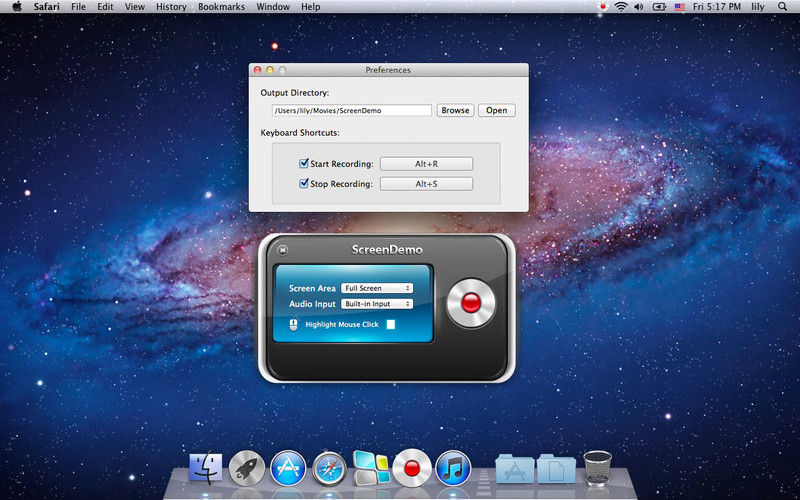Open Finder from the Dock
The width and height of the screenshot is (800, 500).
tap(206, 468)
